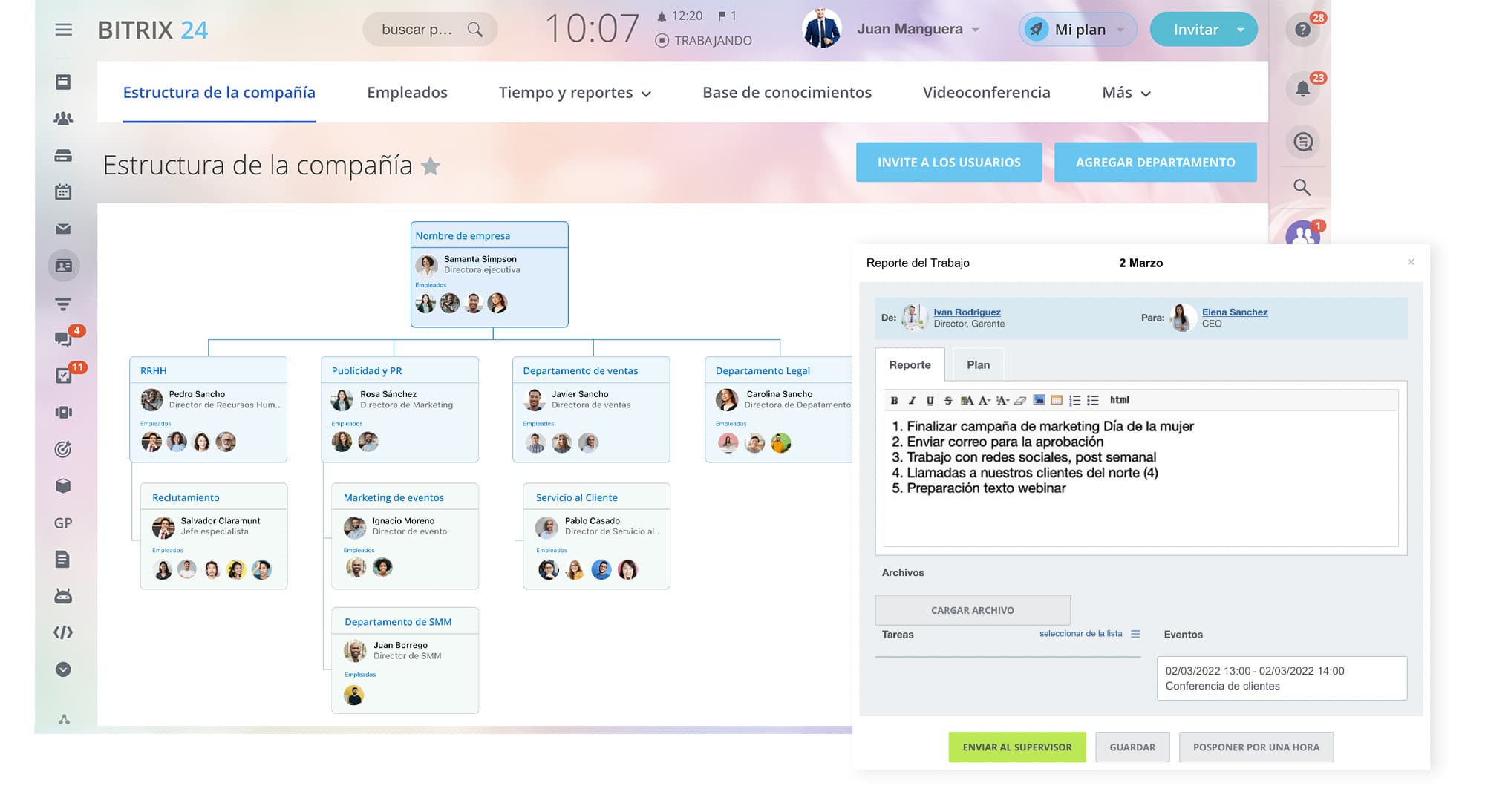Expand the Más menu

(x=1126, y=93)
